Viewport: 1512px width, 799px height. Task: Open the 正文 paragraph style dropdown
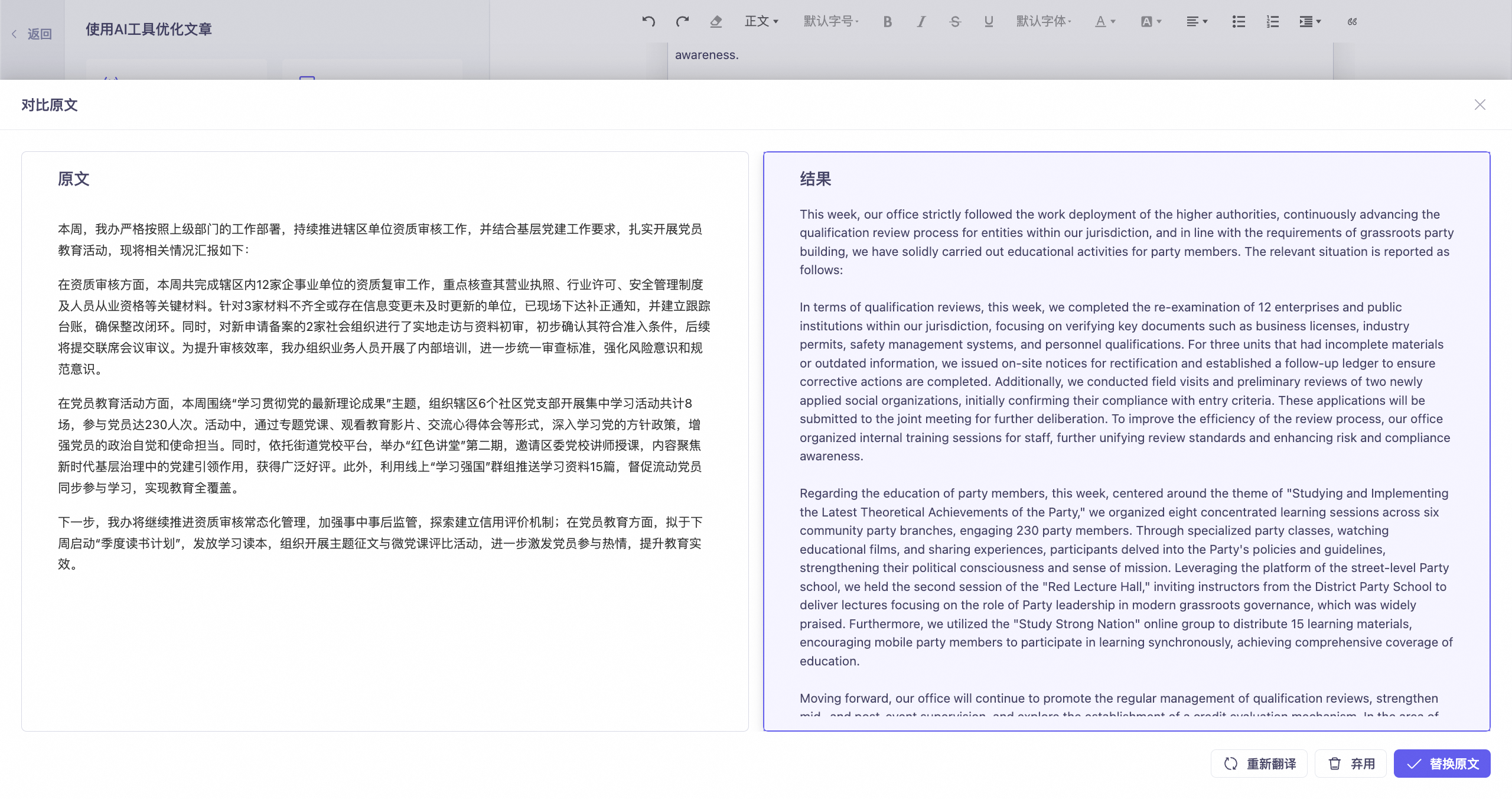coord(761,22)
